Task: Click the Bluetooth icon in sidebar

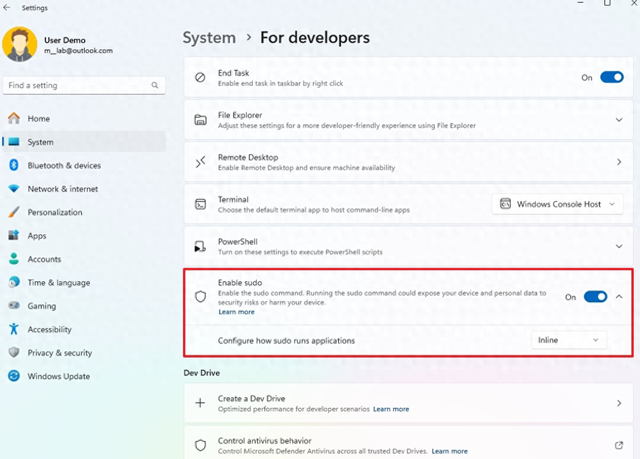Action: (x=14, y=165)
